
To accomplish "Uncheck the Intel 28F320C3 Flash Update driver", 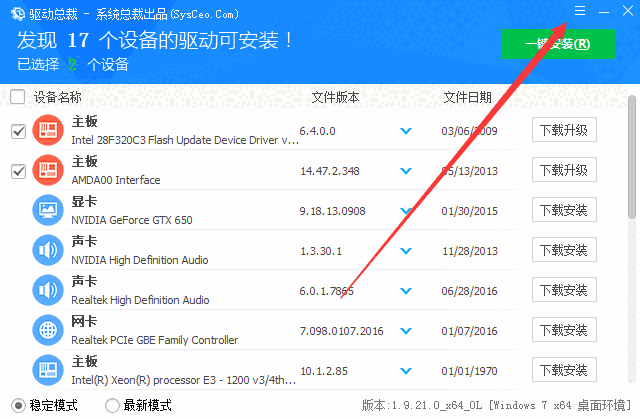I will 18,131.
